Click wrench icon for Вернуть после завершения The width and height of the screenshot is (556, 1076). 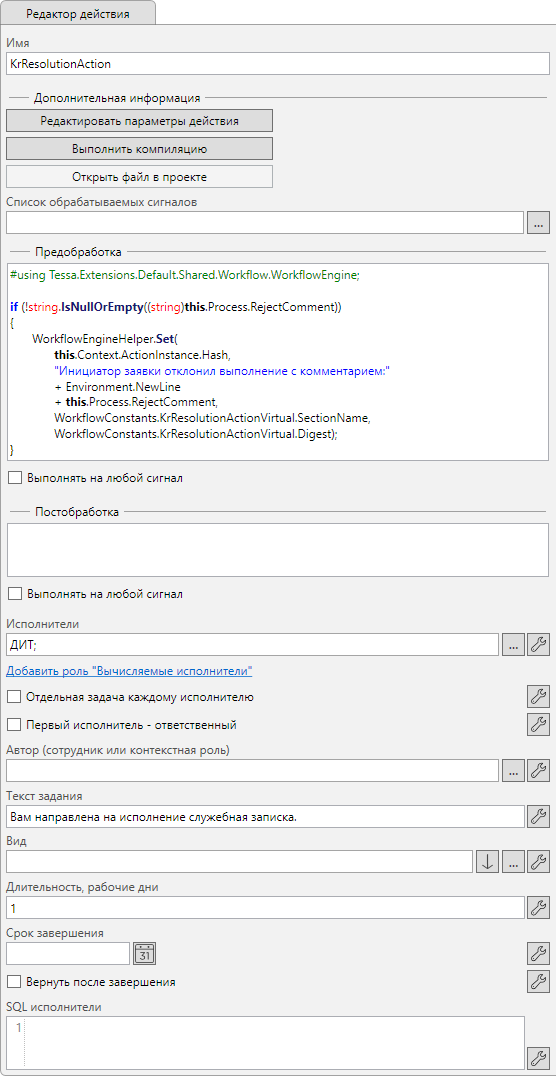tap(538, 981)
